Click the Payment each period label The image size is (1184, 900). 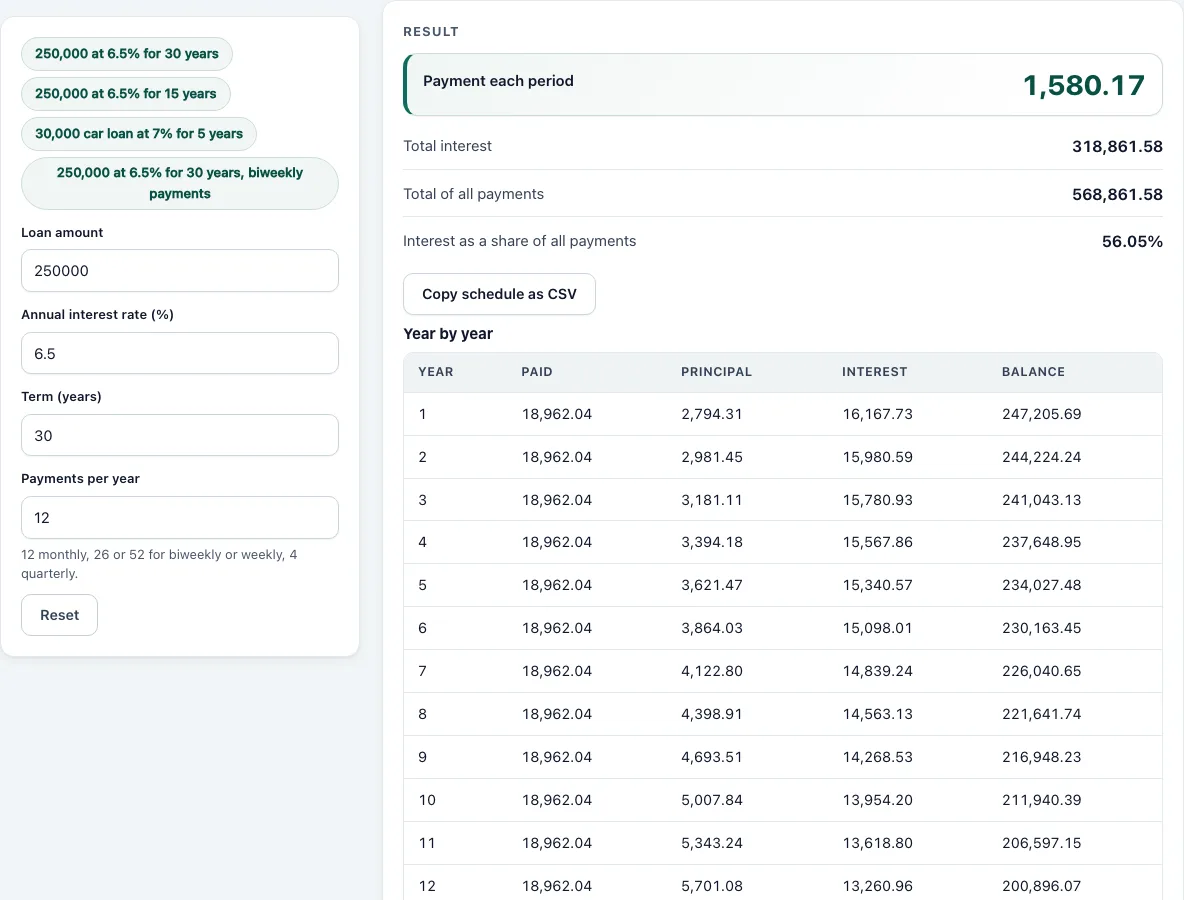click(498, 81)
